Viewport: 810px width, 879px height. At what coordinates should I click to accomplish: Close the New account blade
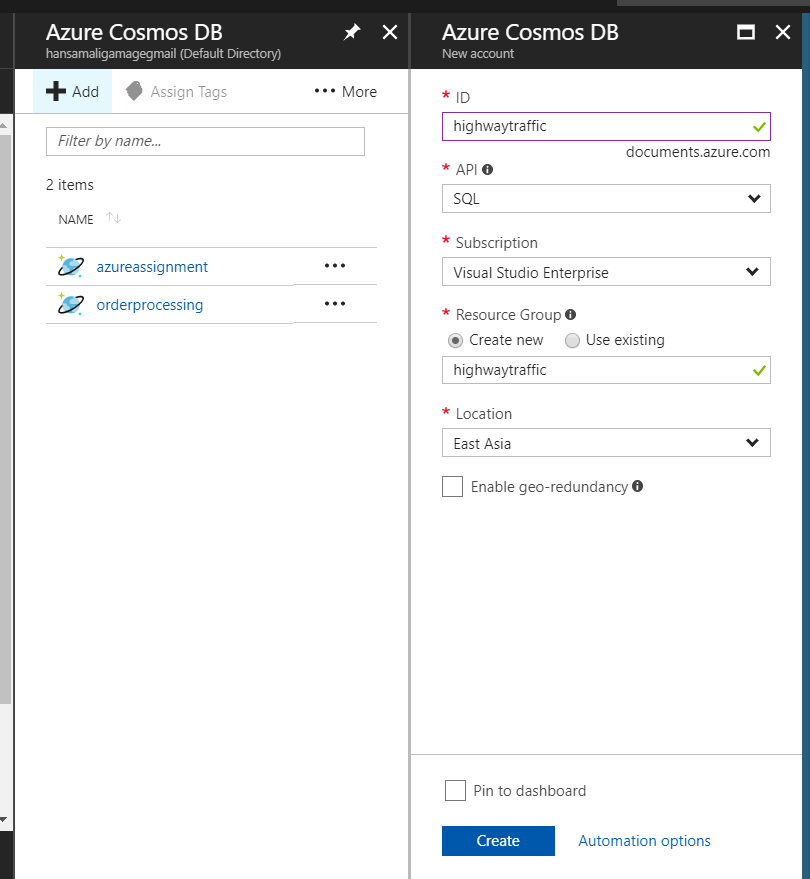(783, 33)
